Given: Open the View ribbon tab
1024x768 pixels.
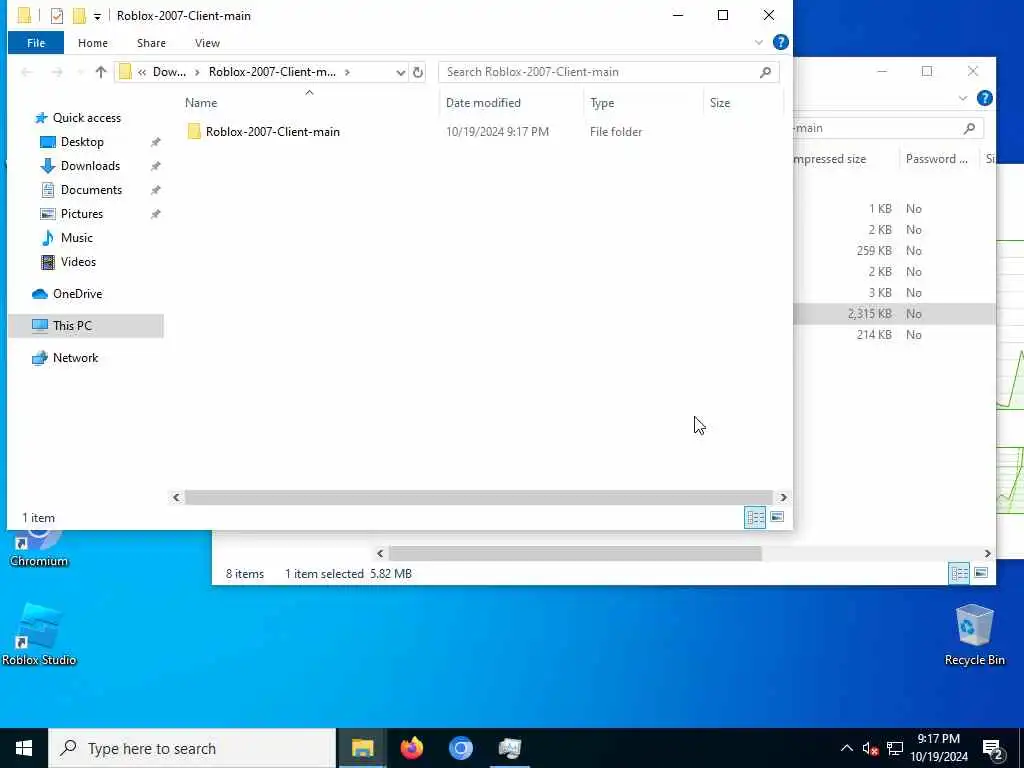Looking at the screenshot, I should point(207,43).
